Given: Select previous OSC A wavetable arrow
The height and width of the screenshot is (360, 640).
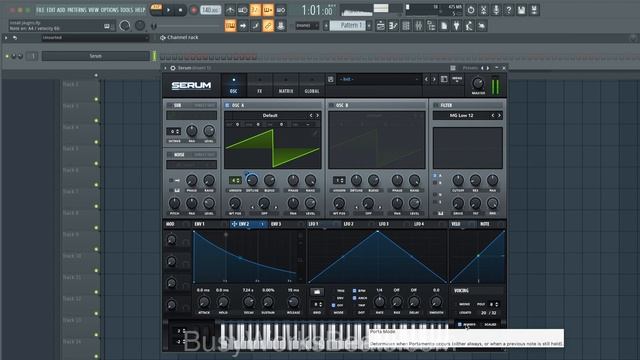Looking at the screenshot, I should [x=311, y=116].
